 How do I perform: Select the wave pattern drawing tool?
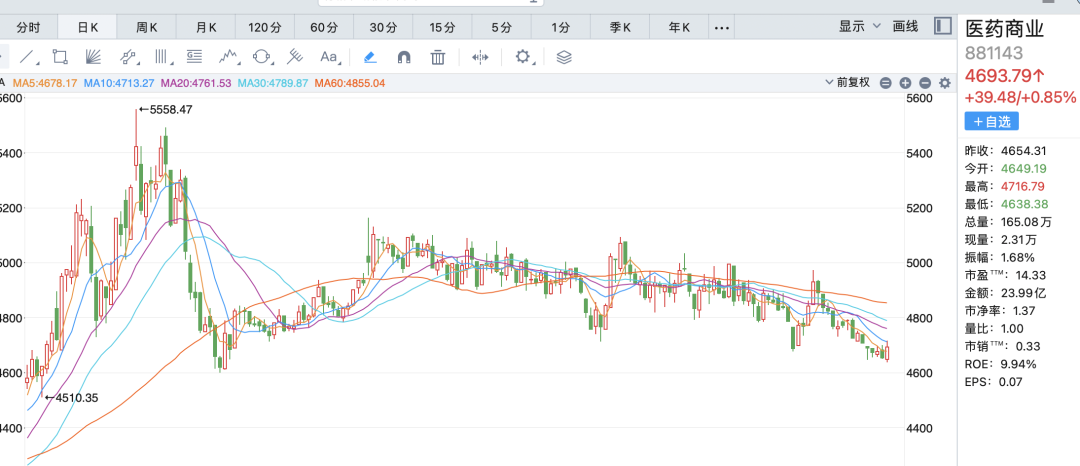click(228, 56)
